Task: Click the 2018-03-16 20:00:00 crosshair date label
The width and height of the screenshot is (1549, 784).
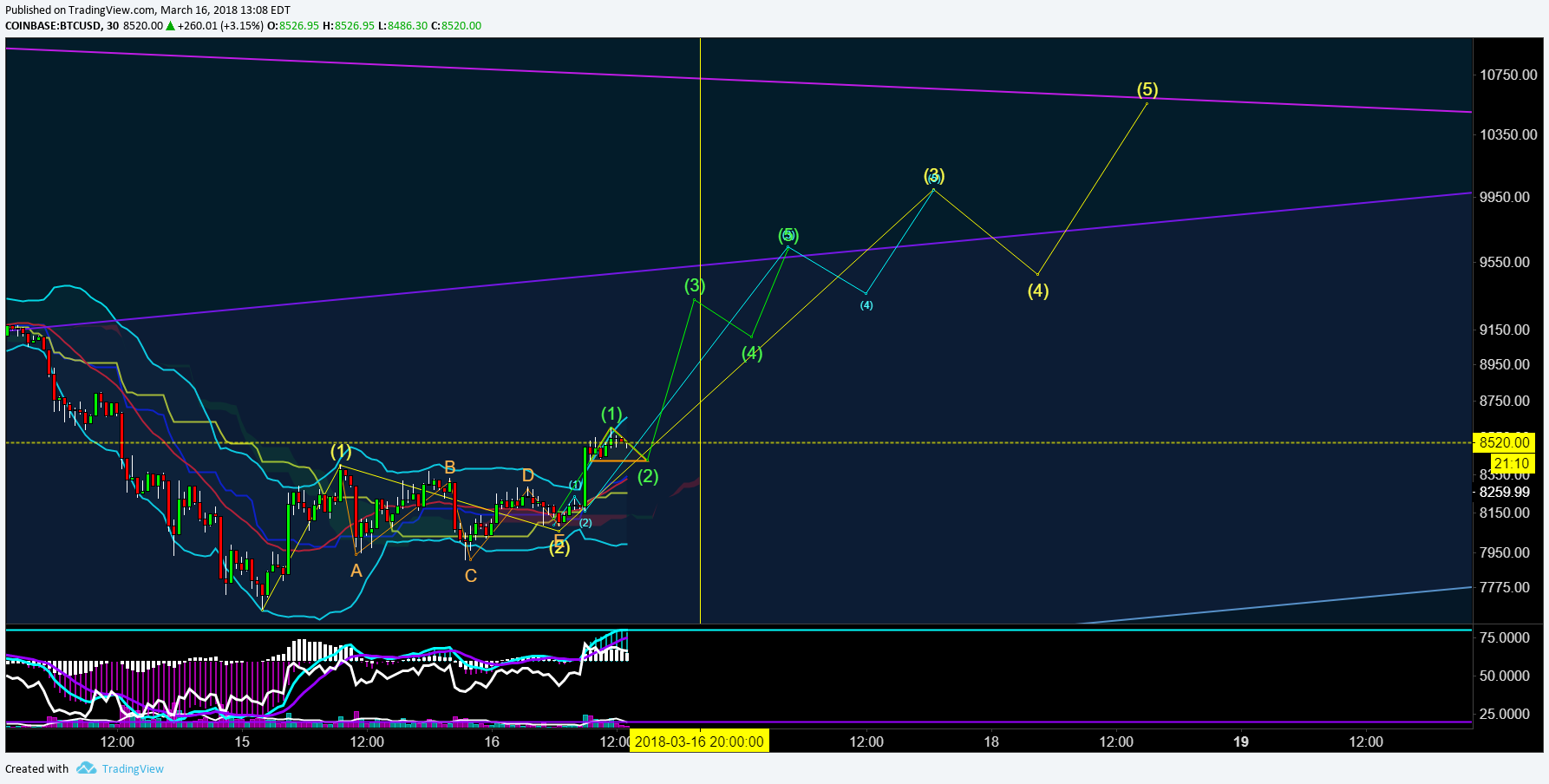Action: pyautogui.click(x=699, y=742)
